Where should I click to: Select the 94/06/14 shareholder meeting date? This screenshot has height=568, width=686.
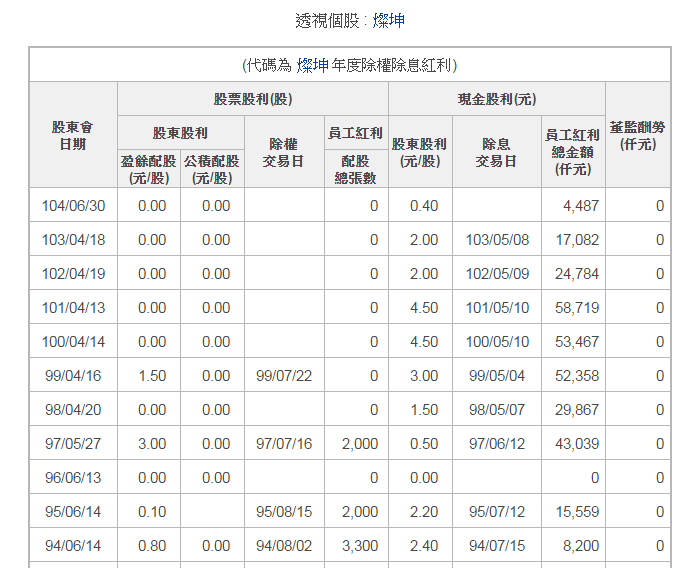[x=74, y=546]
